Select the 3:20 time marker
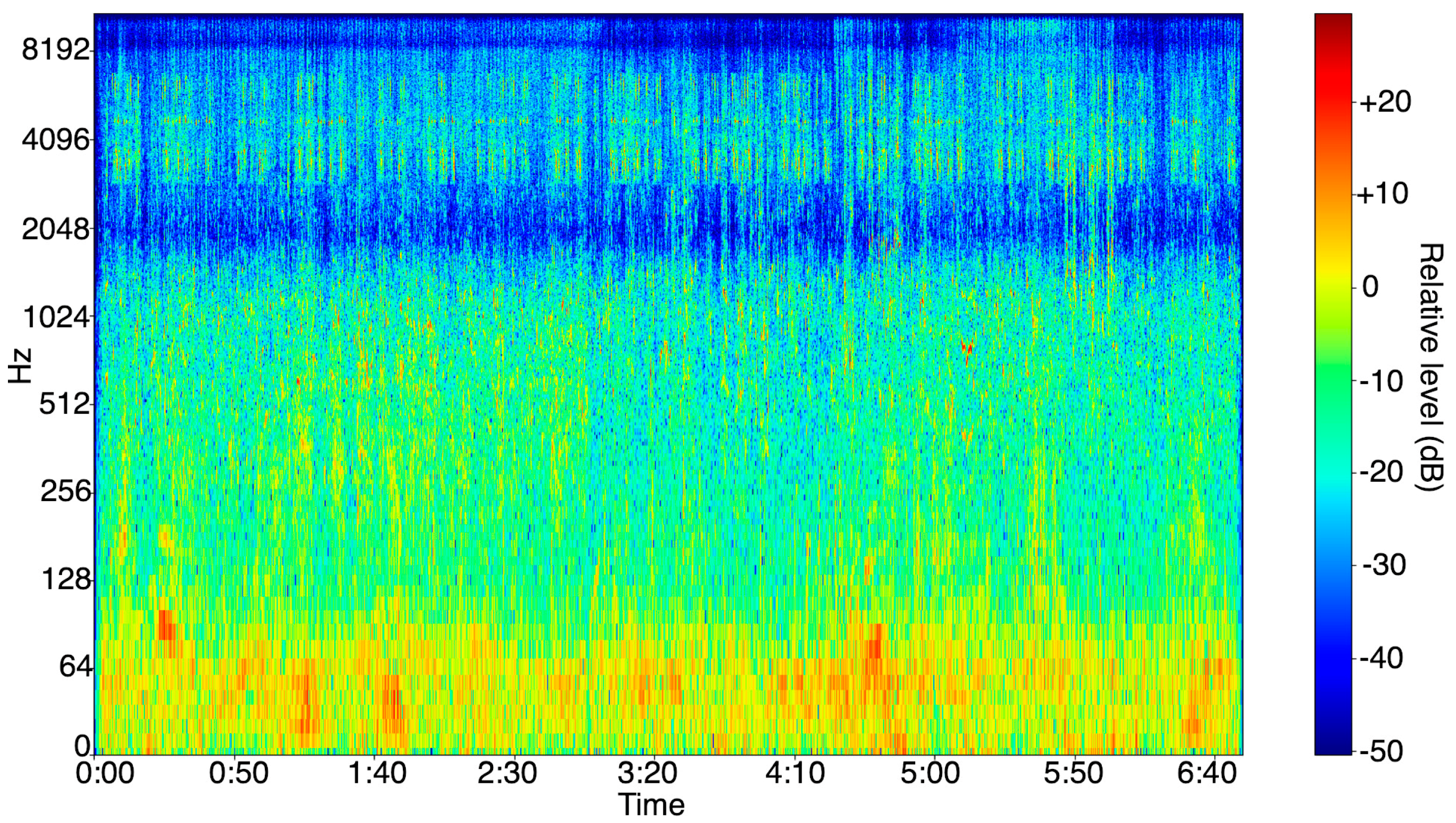The height and width of the screenshot is (823, 1456). (647, 773)
